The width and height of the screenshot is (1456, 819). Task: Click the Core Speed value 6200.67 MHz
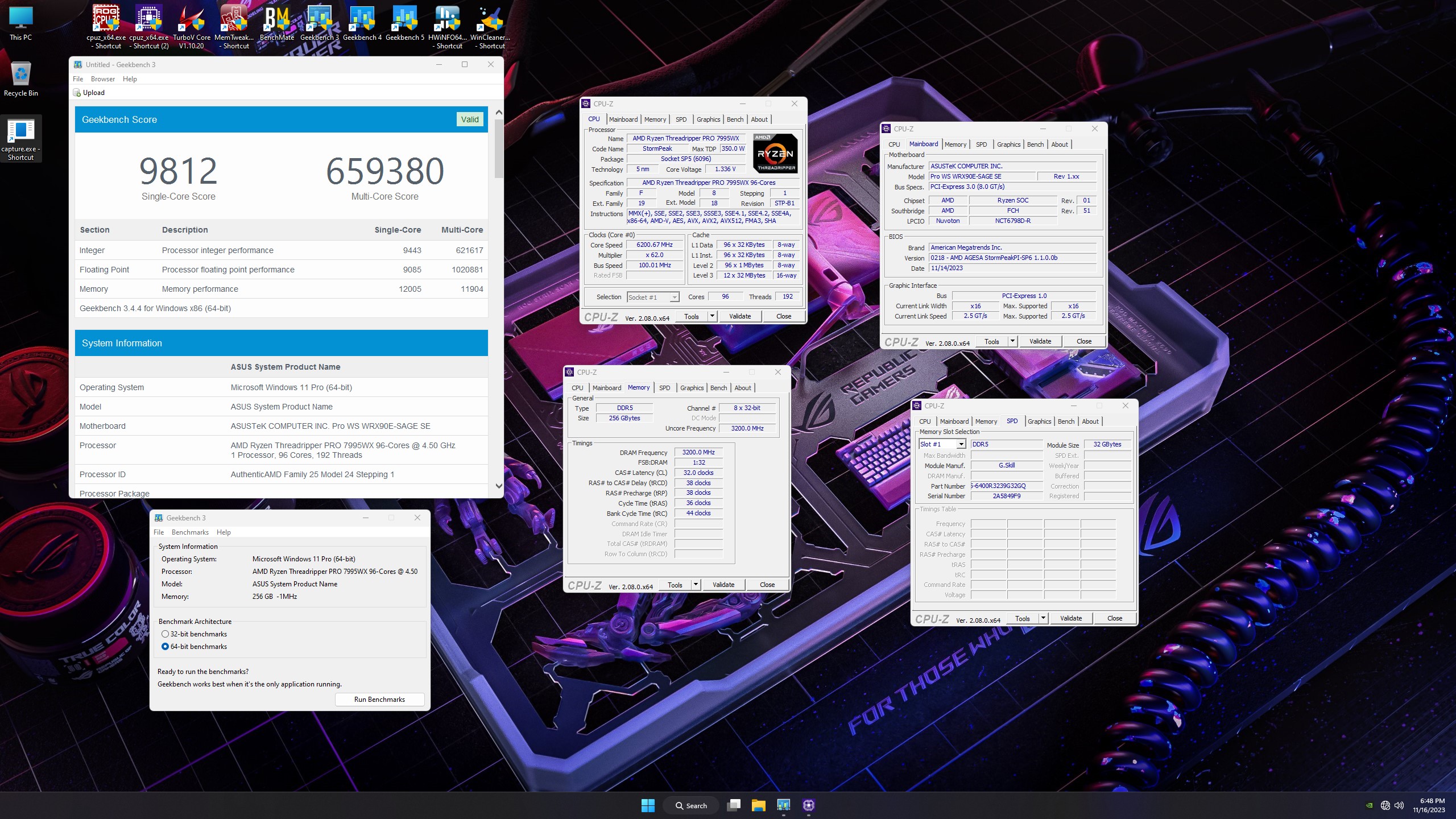point(655,245)
